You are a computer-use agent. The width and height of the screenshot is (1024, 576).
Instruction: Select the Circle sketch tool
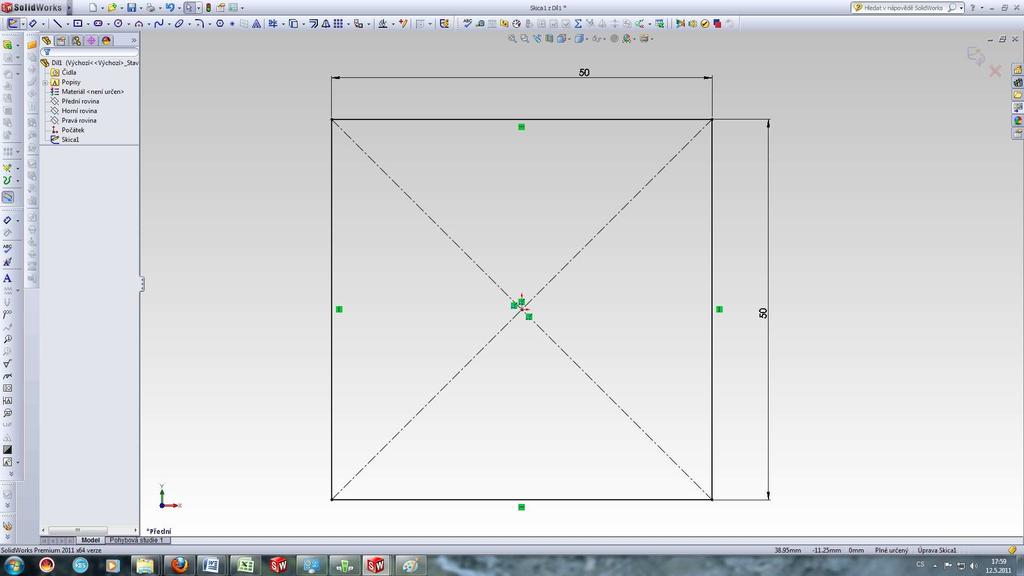(x=118, y=24)
